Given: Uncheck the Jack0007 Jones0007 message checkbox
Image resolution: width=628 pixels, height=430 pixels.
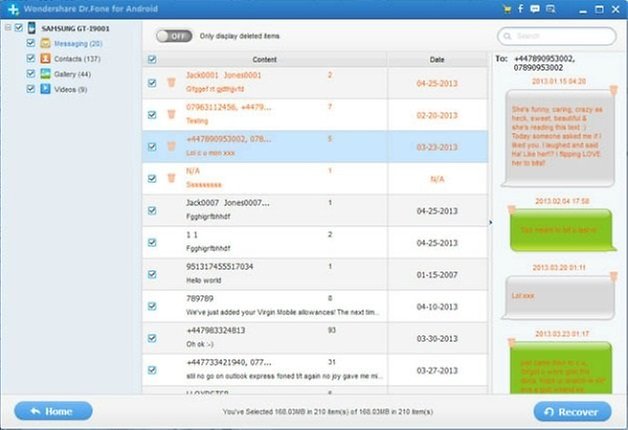Looking at the screenshot, I should point(152,211).
